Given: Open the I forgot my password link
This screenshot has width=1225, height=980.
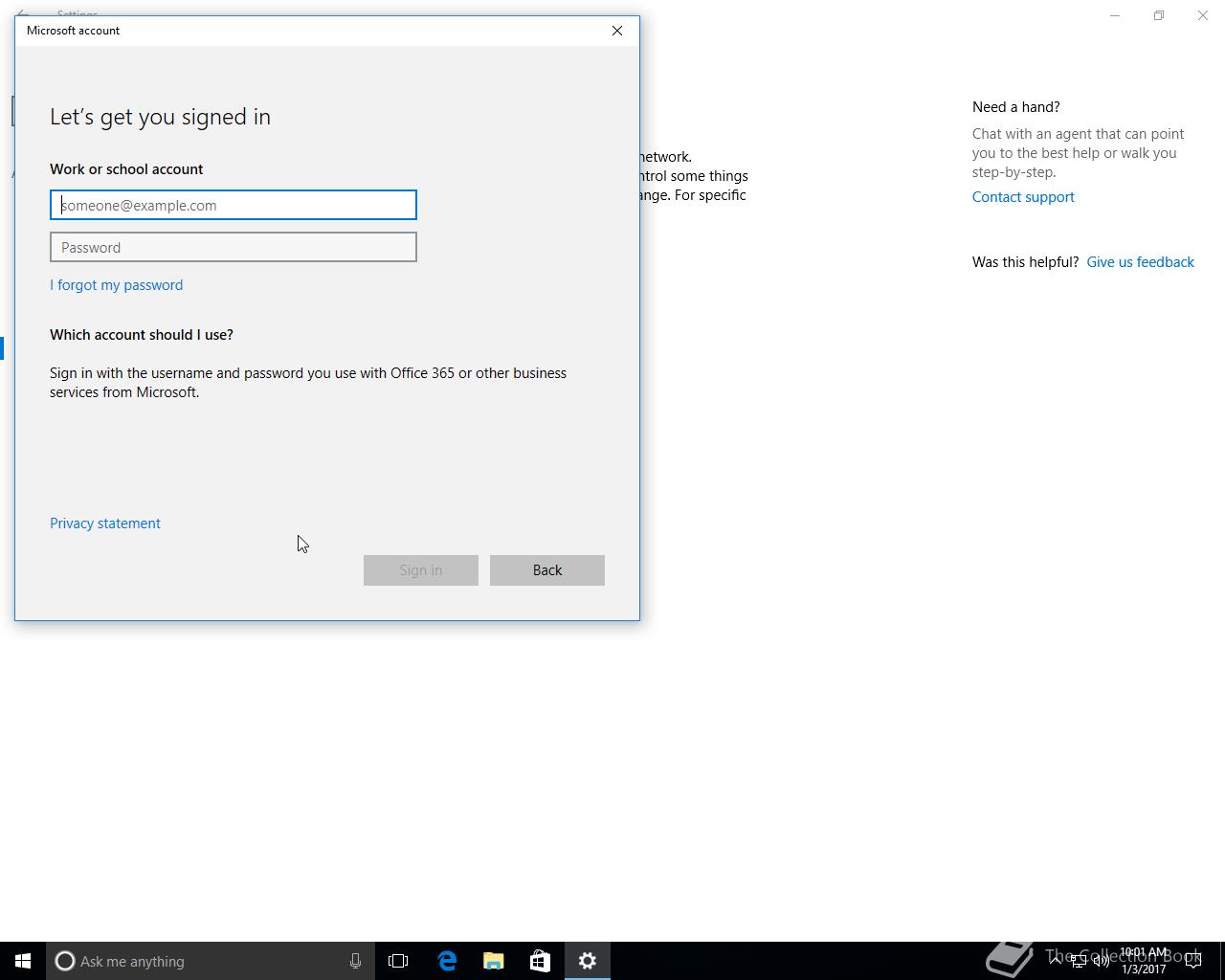Looking at the screenshot, I should click(x=116, y=285).
